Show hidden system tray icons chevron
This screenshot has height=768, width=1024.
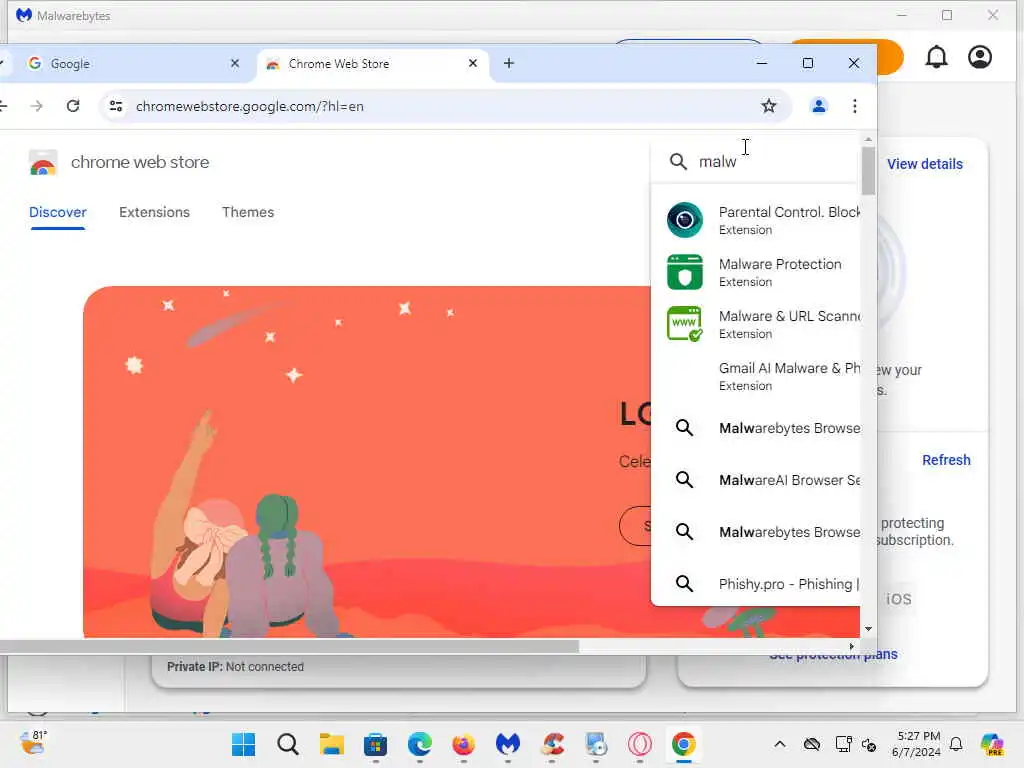780,744
